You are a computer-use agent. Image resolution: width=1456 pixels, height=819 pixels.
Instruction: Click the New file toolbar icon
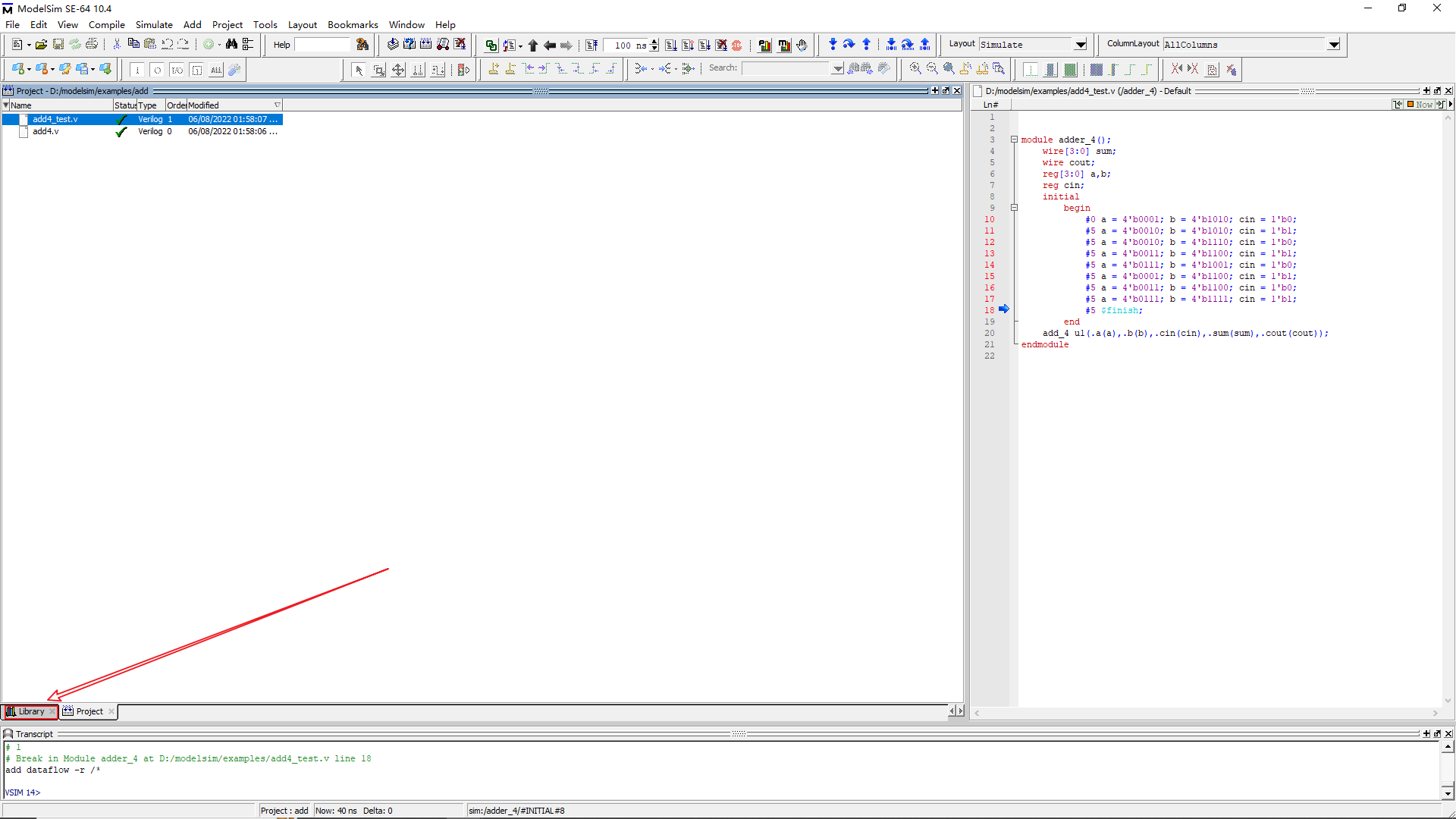(x=17, y=45)
